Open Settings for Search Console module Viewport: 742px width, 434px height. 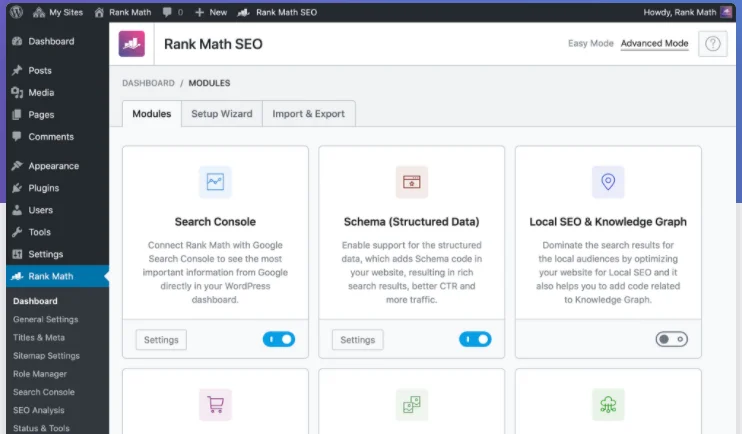click(x=161, y=340)
